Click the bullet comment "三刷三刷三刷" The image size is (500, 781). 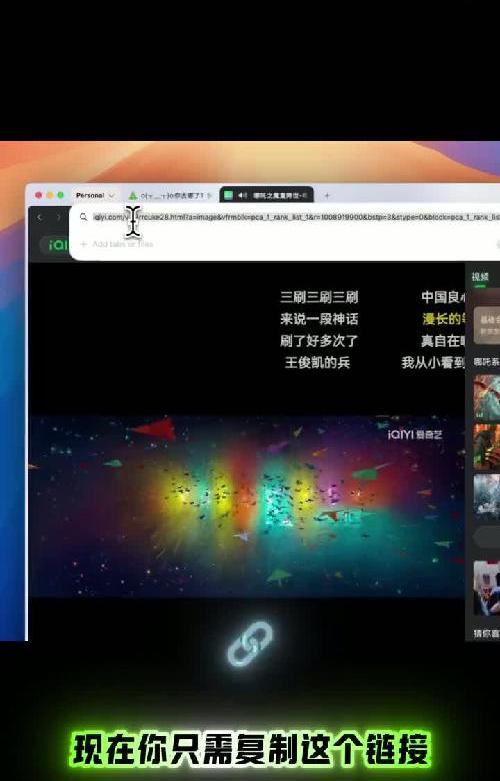319,297
